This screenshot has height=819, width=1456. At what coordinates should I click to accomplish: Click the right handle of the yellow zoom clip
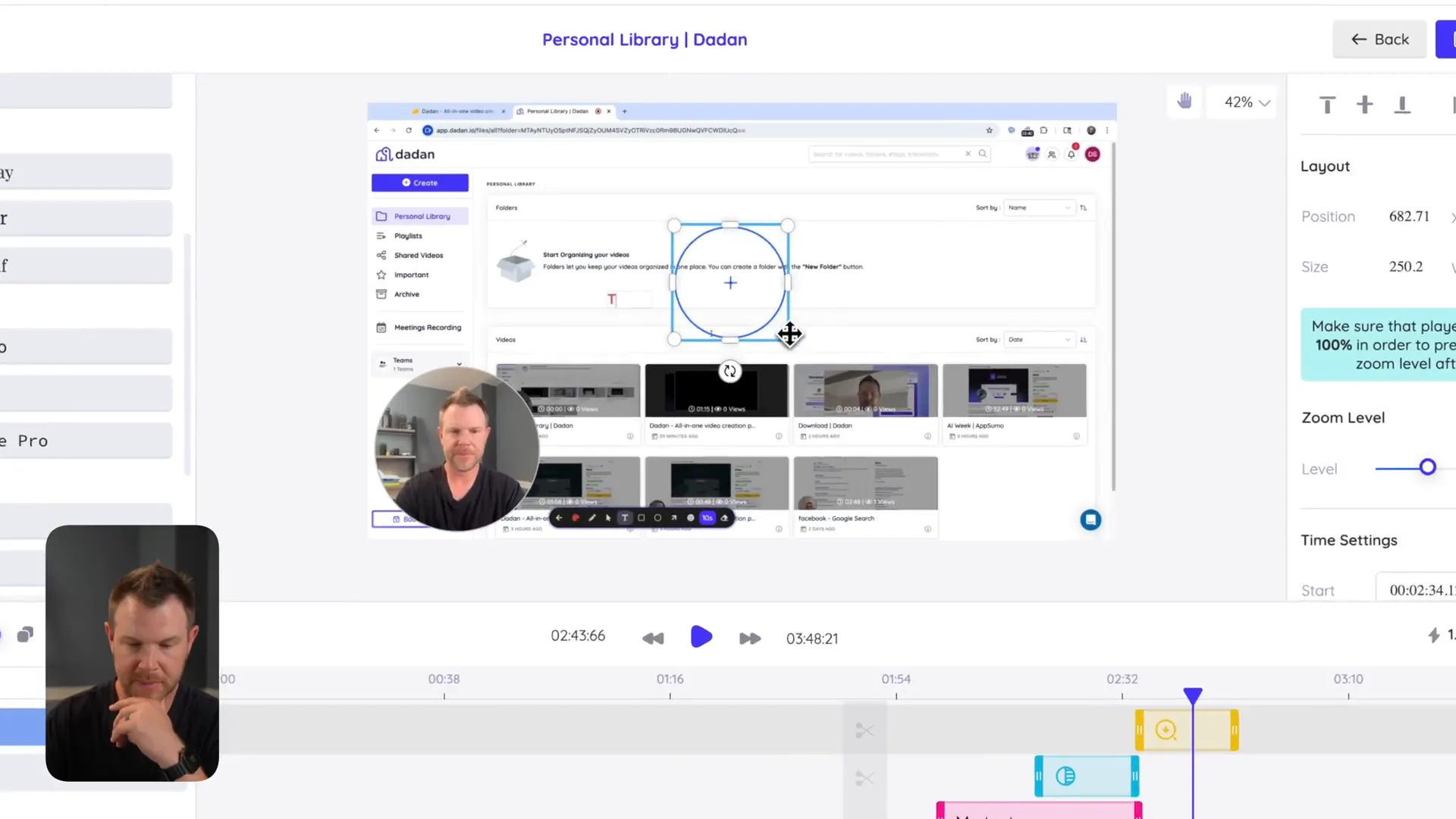pos(1235,730)
